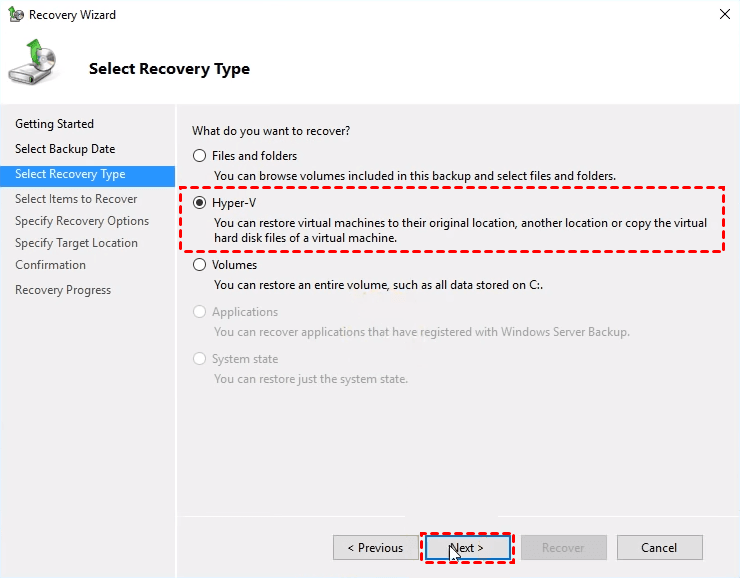This screenshot has height=578, width=740.
Task: Choose the Hyper-V recovery type
Action: tap(200, 203)
